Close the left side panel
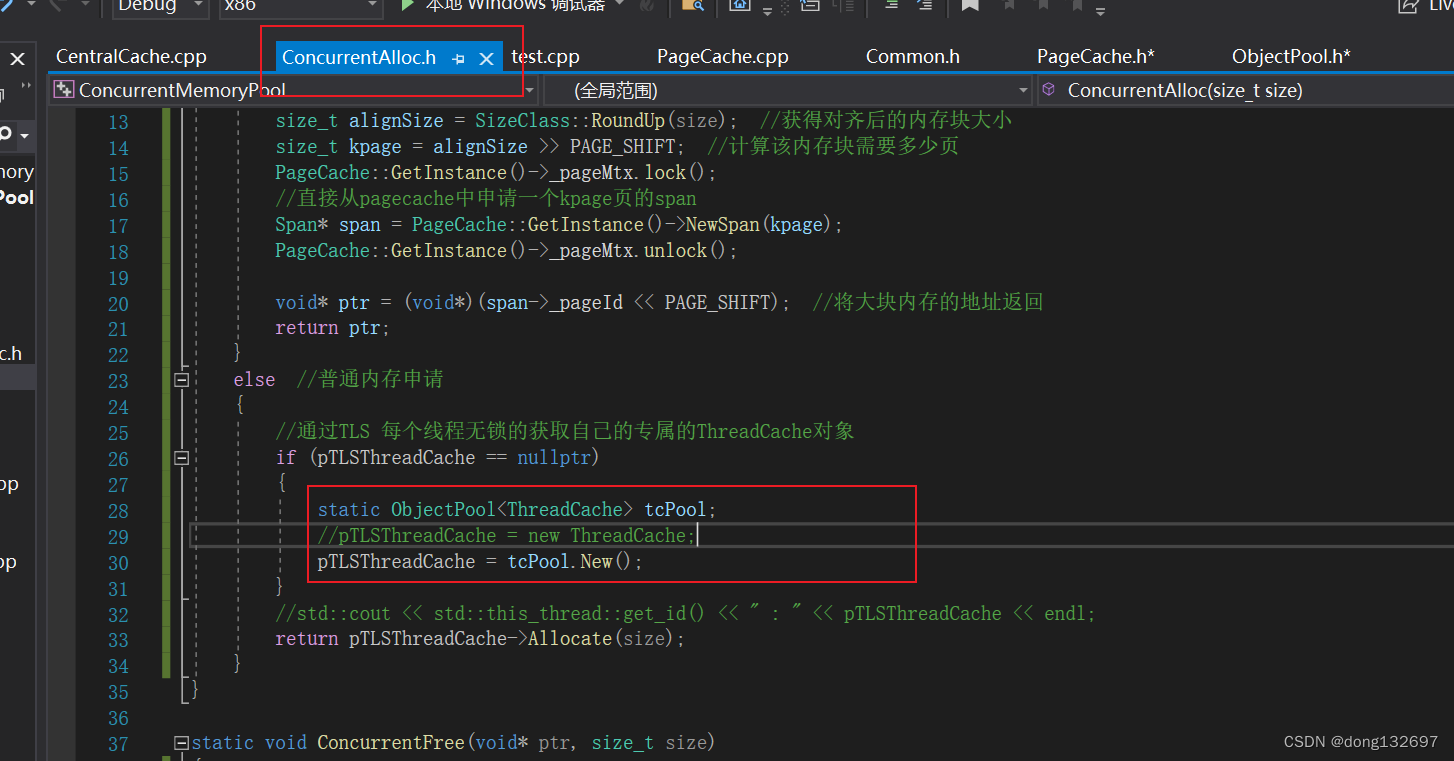 point(17,60)
